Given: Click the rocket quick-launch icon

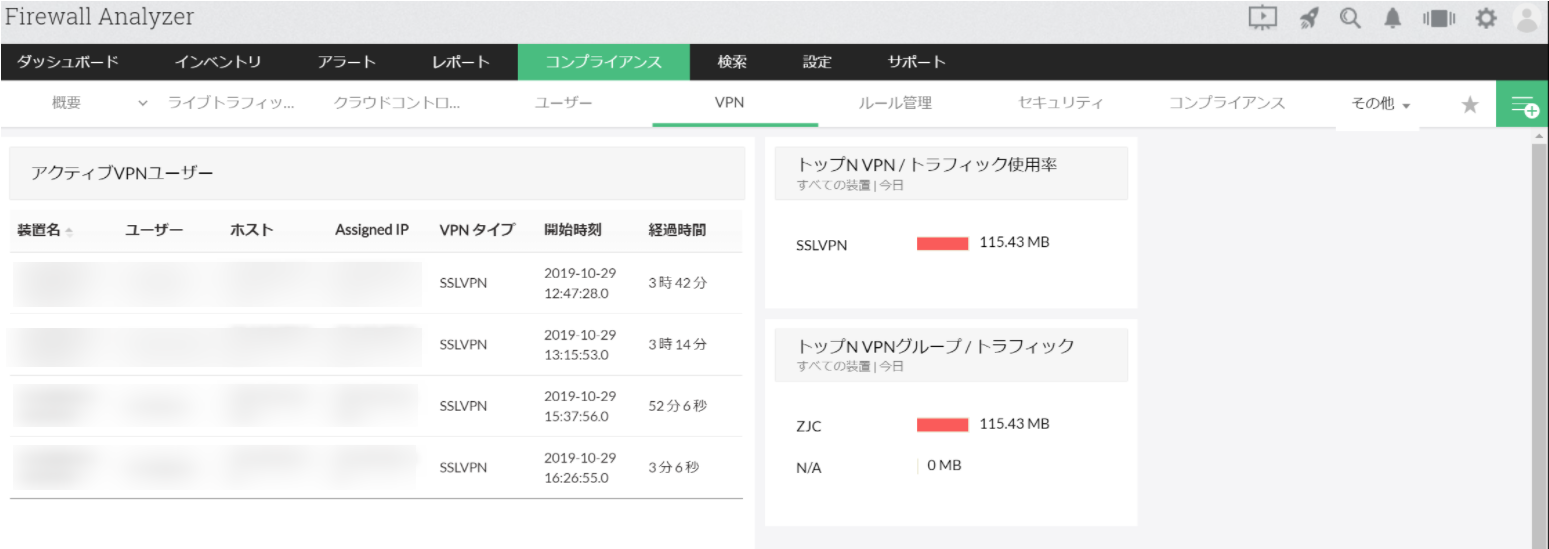Looking at the screenshot, I should 1309,18.
